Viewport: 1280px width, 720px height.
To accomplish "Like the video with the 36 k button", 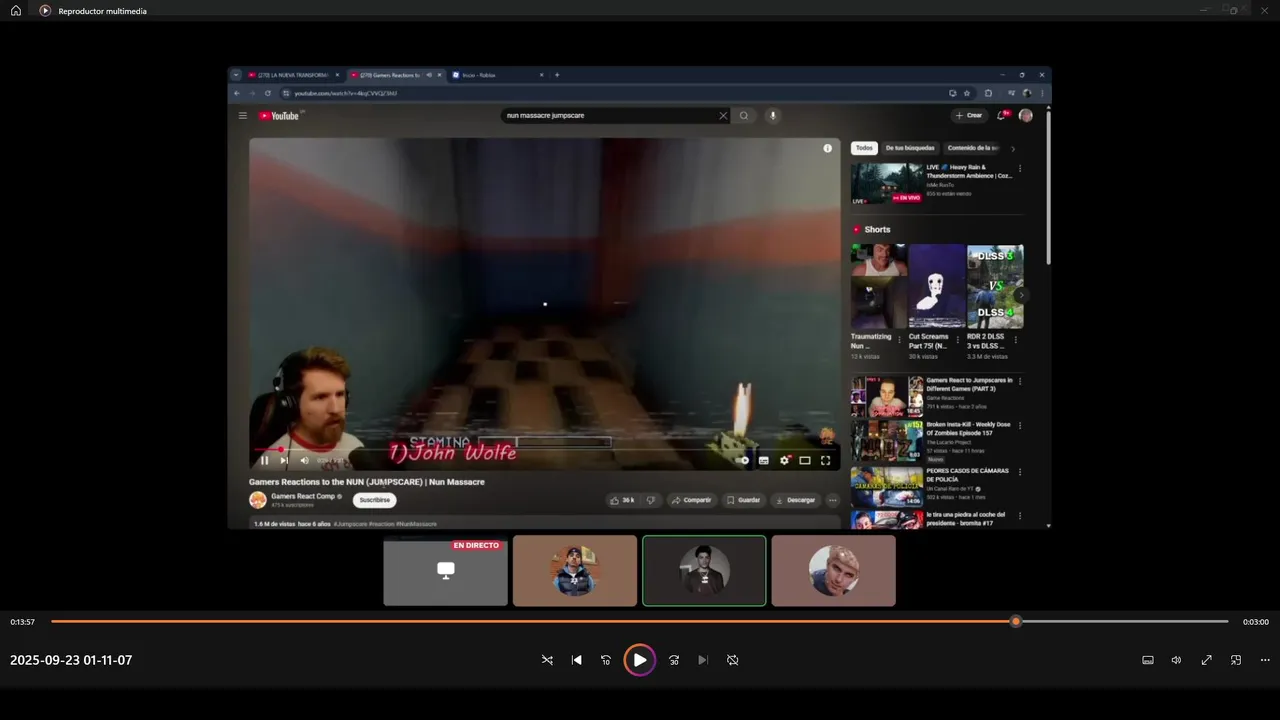I will tap(622, 500).
